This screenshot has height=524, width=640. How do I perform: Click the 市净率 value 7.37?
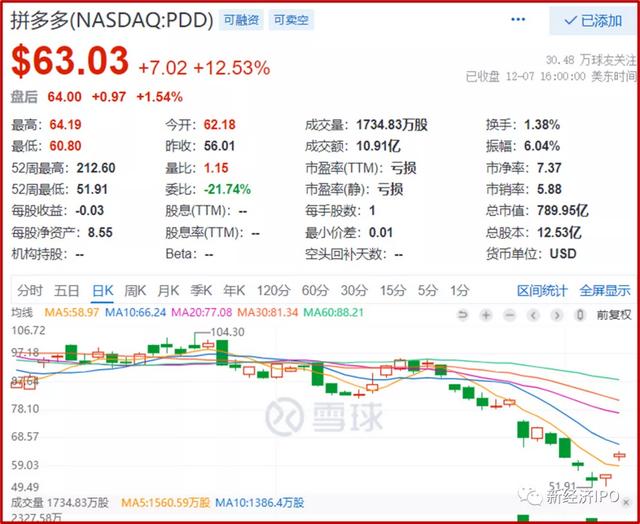[549, 168]
